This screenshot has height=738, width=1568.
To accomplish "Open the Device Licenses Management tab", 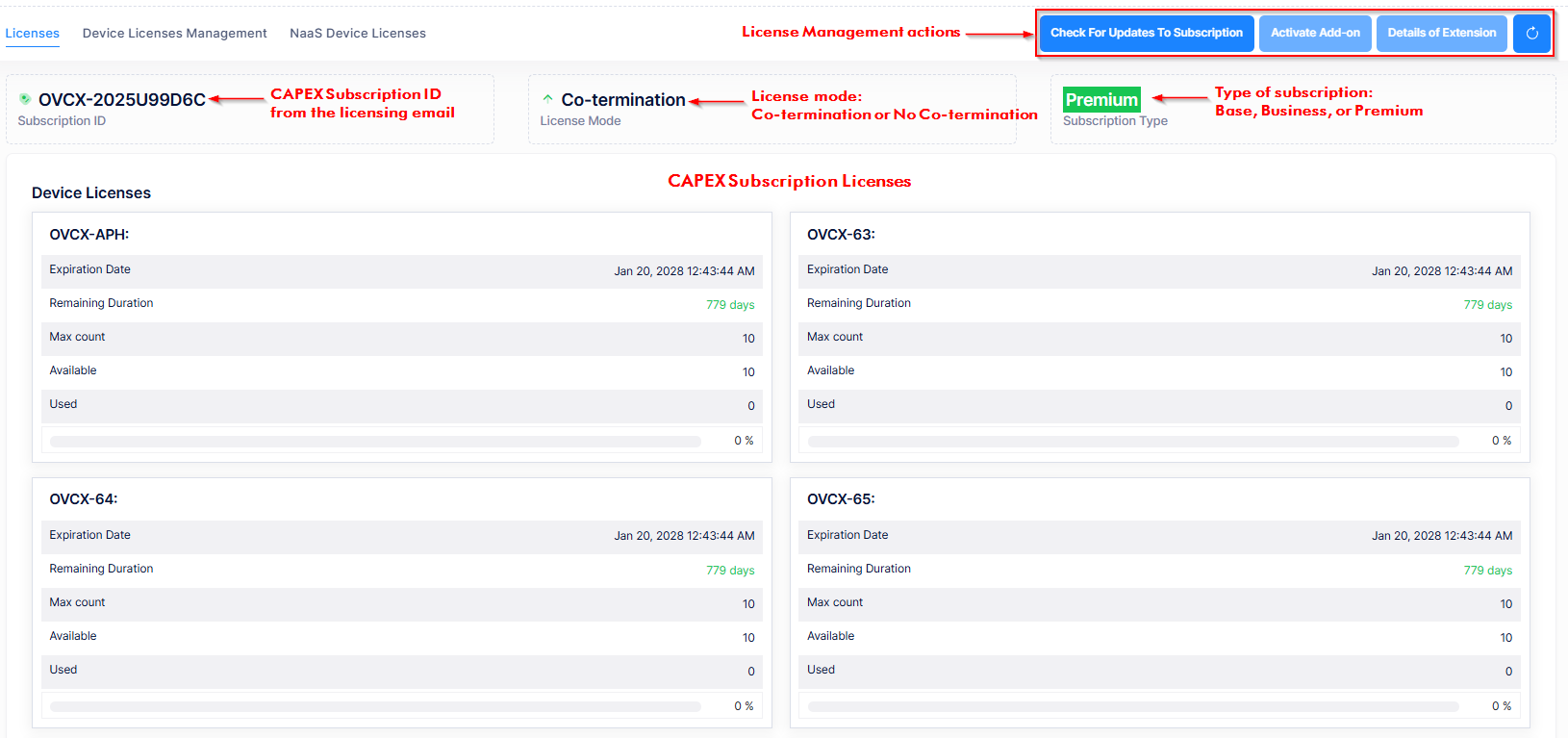I will point(174,33).
